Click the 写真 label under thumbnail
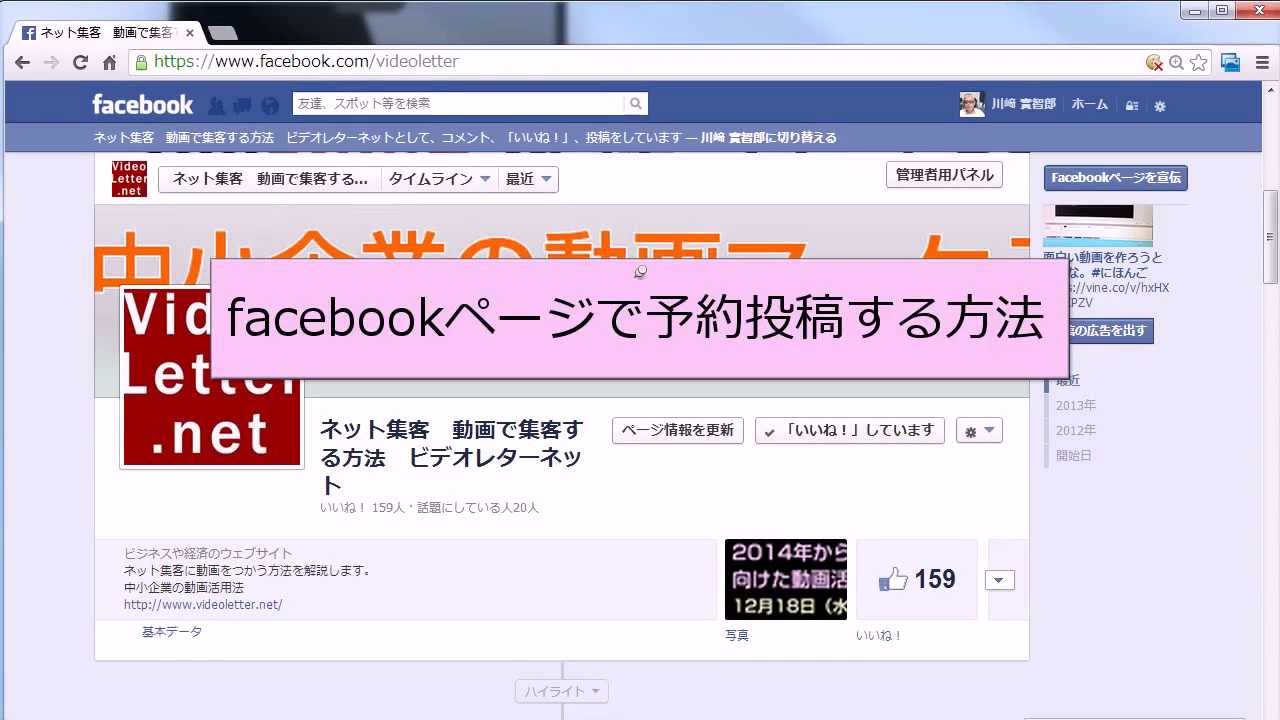 click(x=737, y=636)
